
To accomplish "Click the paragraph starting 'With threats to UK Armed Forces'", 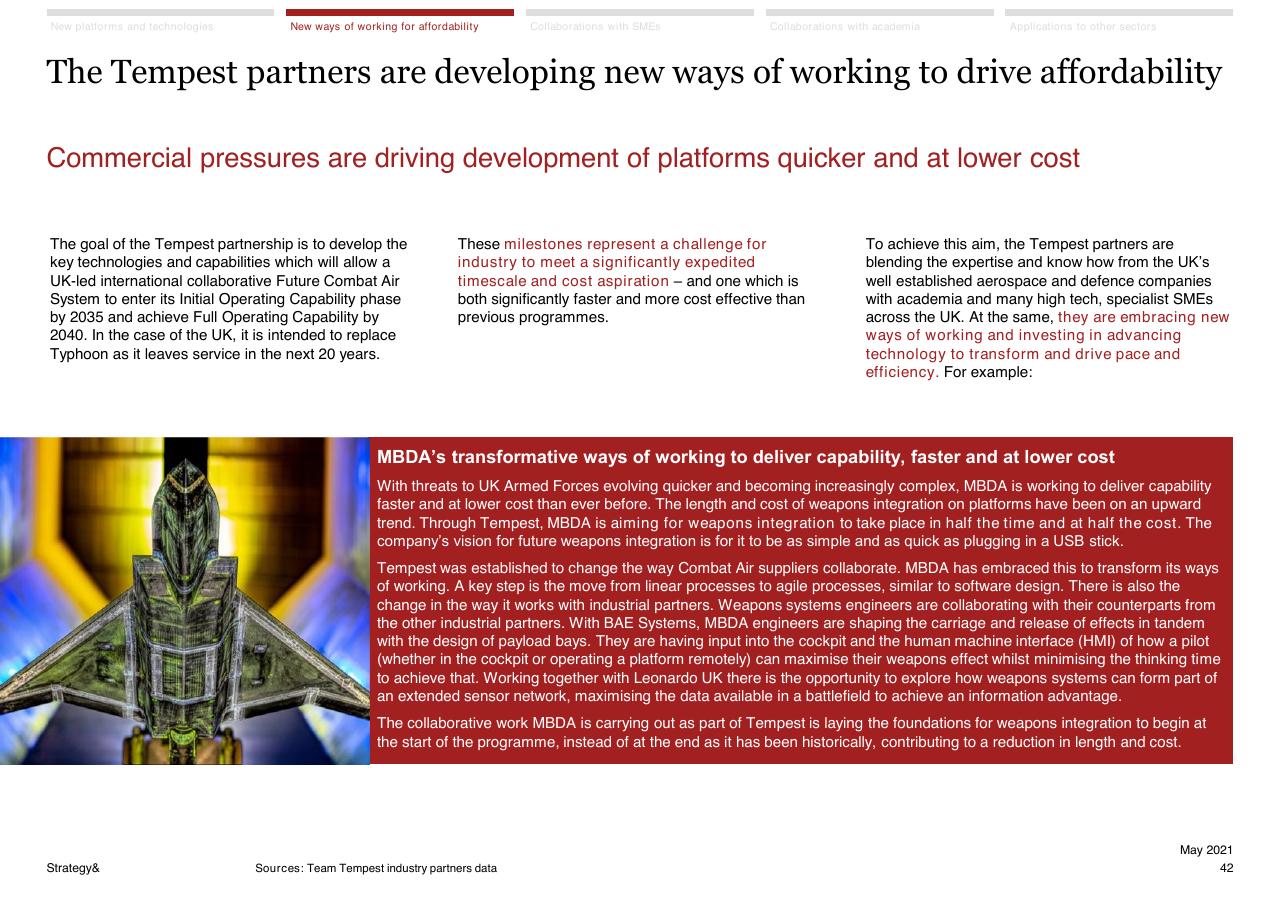I will (795, 514).
